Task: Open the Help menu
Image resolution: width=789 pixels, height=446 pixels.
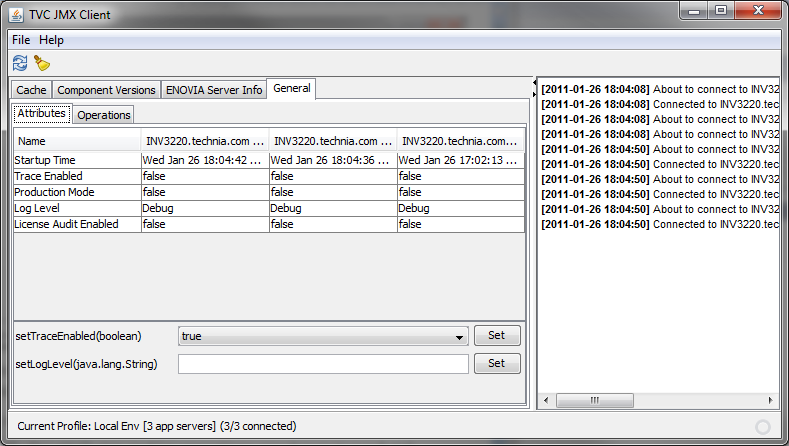Action: tap(51, 40)
